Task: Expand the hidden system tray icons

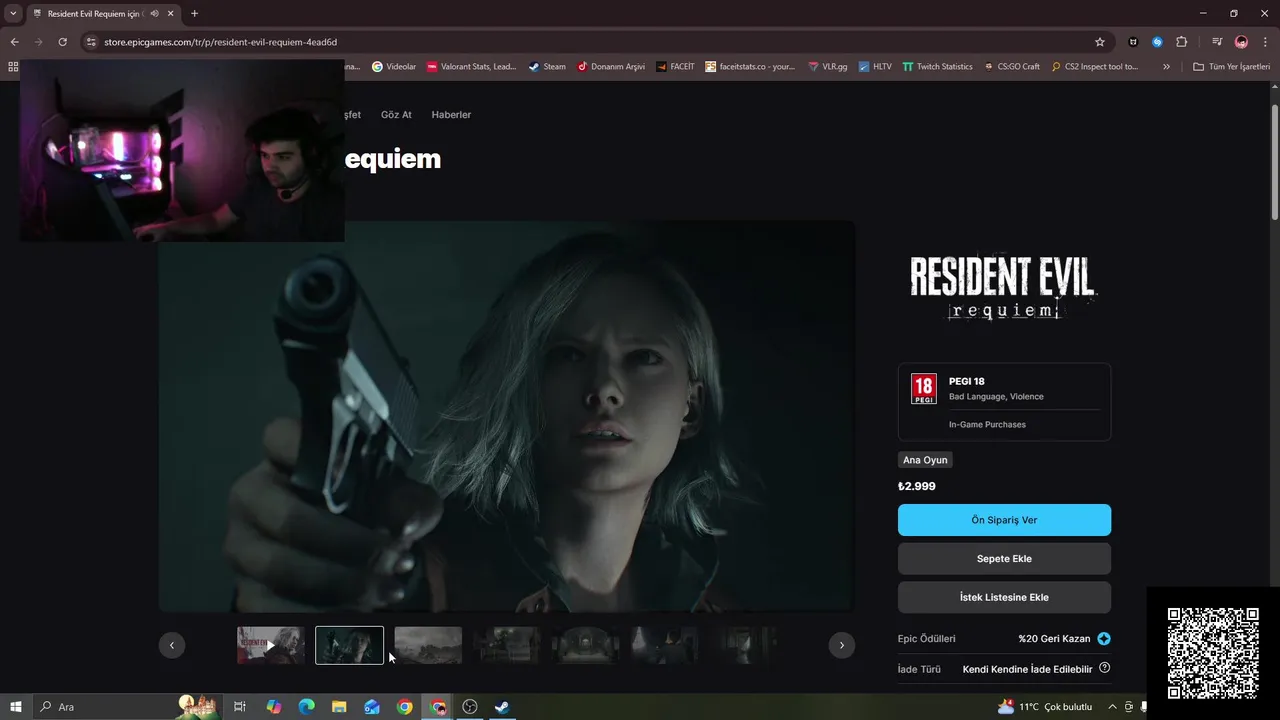Action: [1112, 707]
